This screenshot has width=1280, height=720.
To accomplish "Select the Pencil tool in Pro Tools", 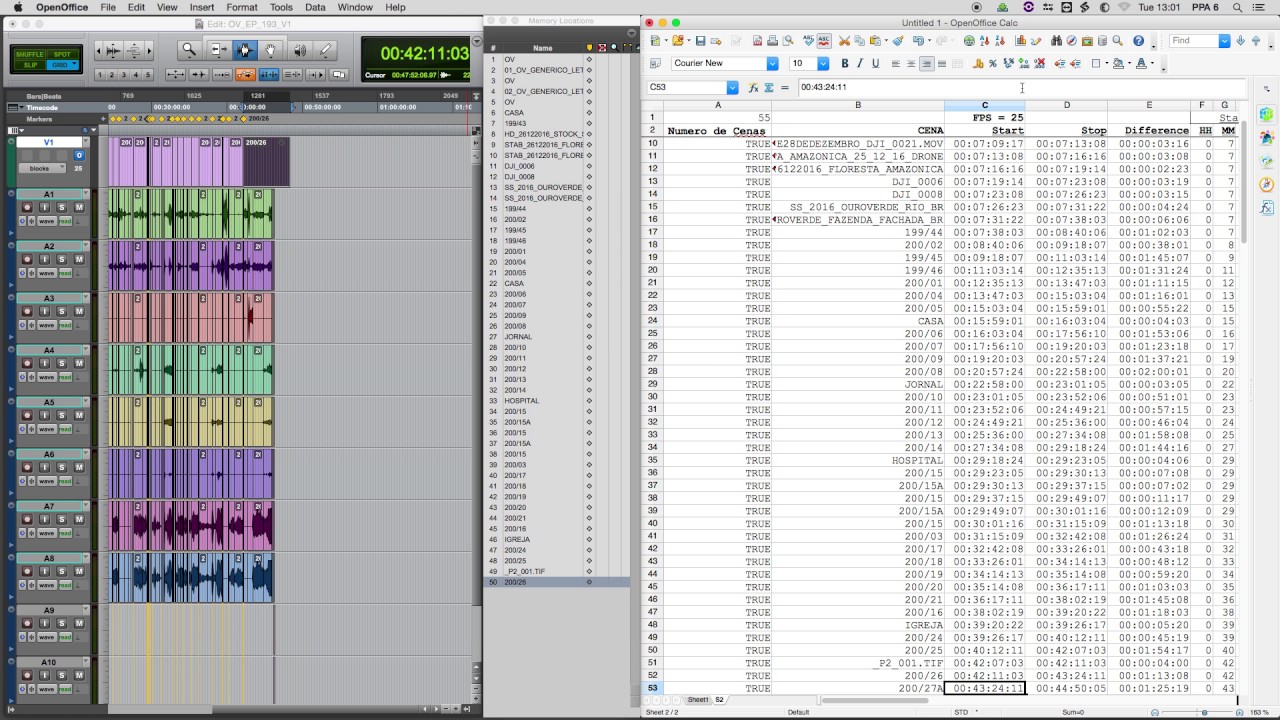I will [x=325, y=50].
